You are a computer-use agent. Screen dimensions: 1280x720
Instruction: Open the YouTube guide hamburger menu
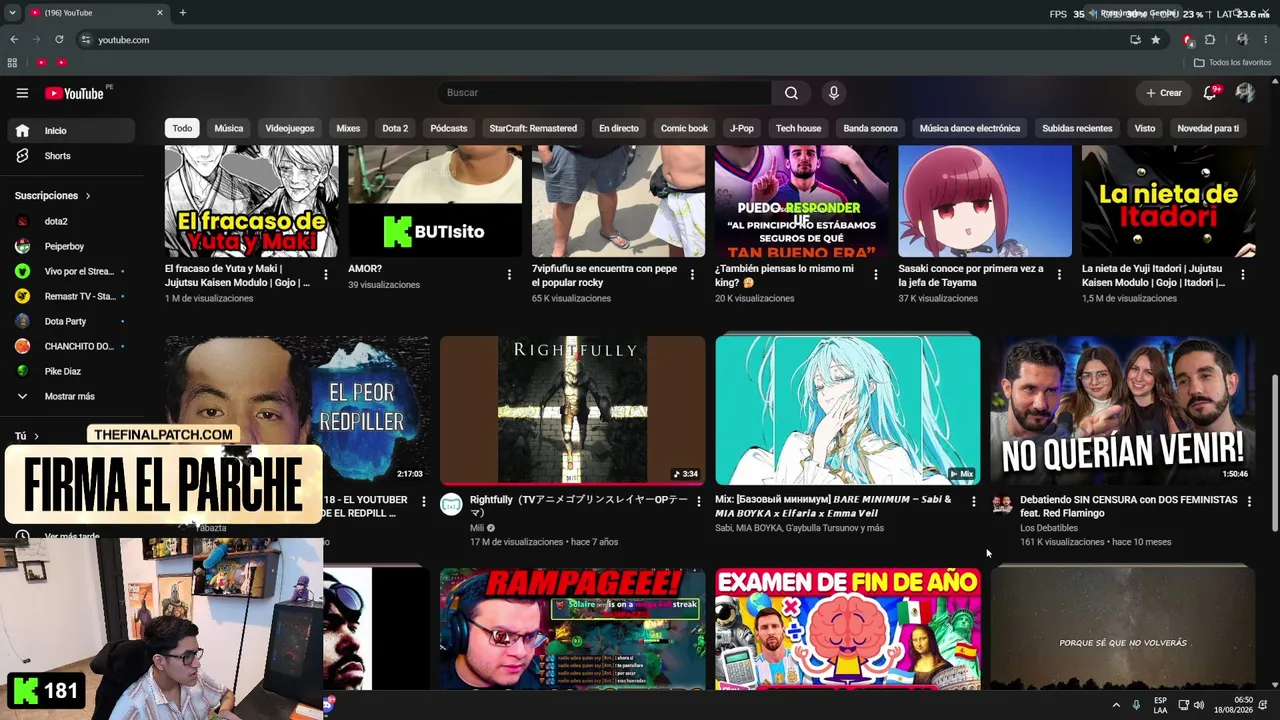(22, 93)
